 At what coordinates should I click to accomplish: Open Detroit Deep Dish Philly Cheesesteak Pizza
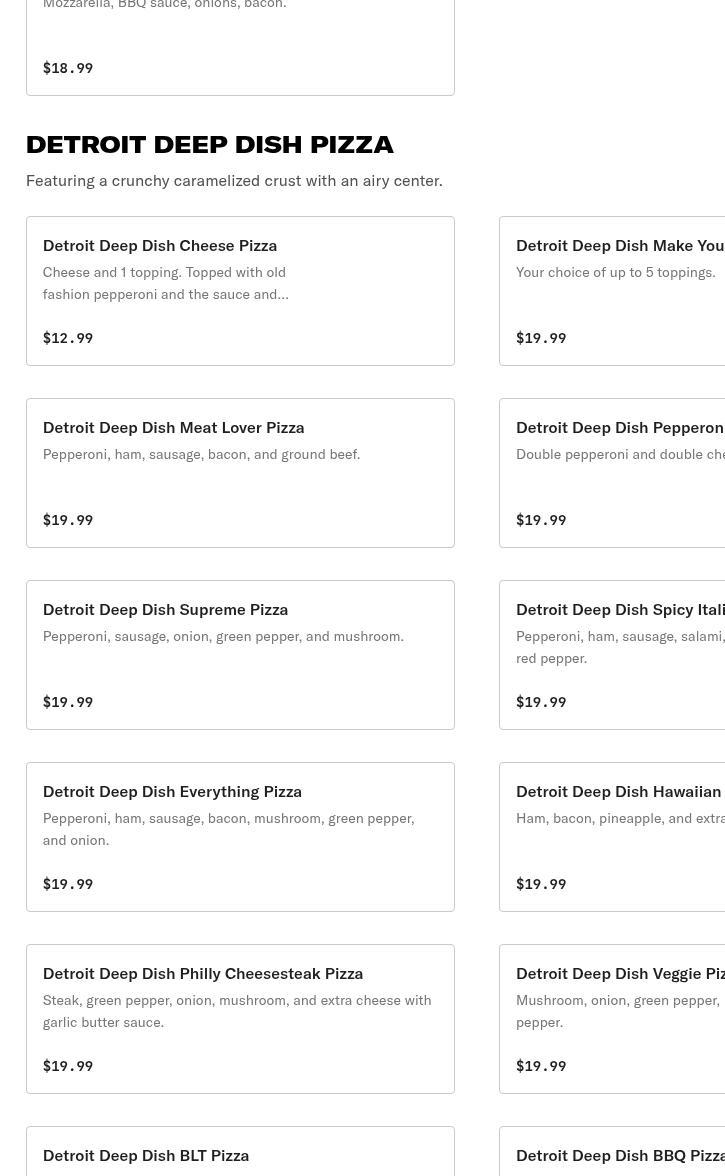coord(240,1018)
